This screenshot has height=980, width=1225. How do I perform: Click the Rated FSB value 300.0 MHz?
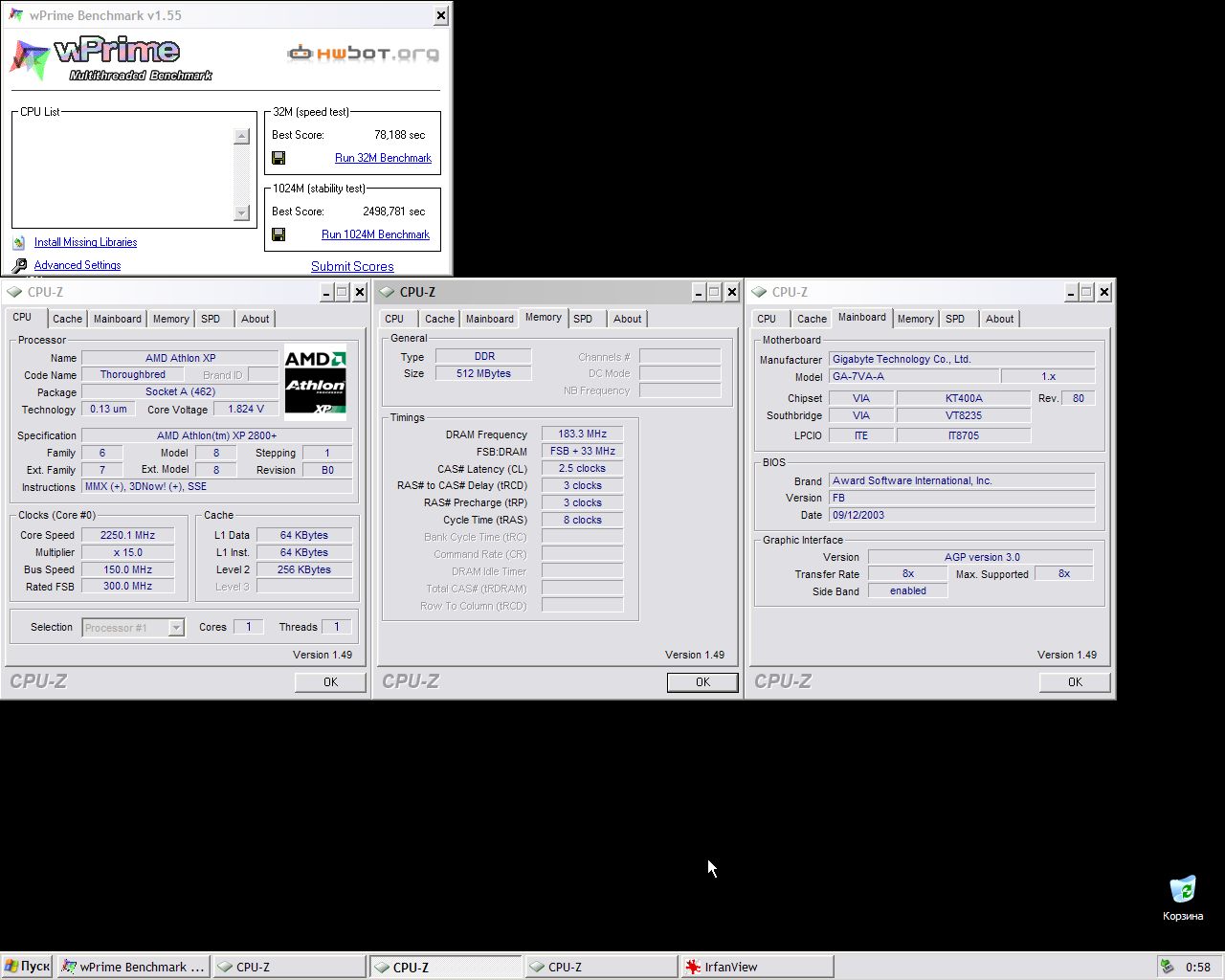click(x=128, y=586)
